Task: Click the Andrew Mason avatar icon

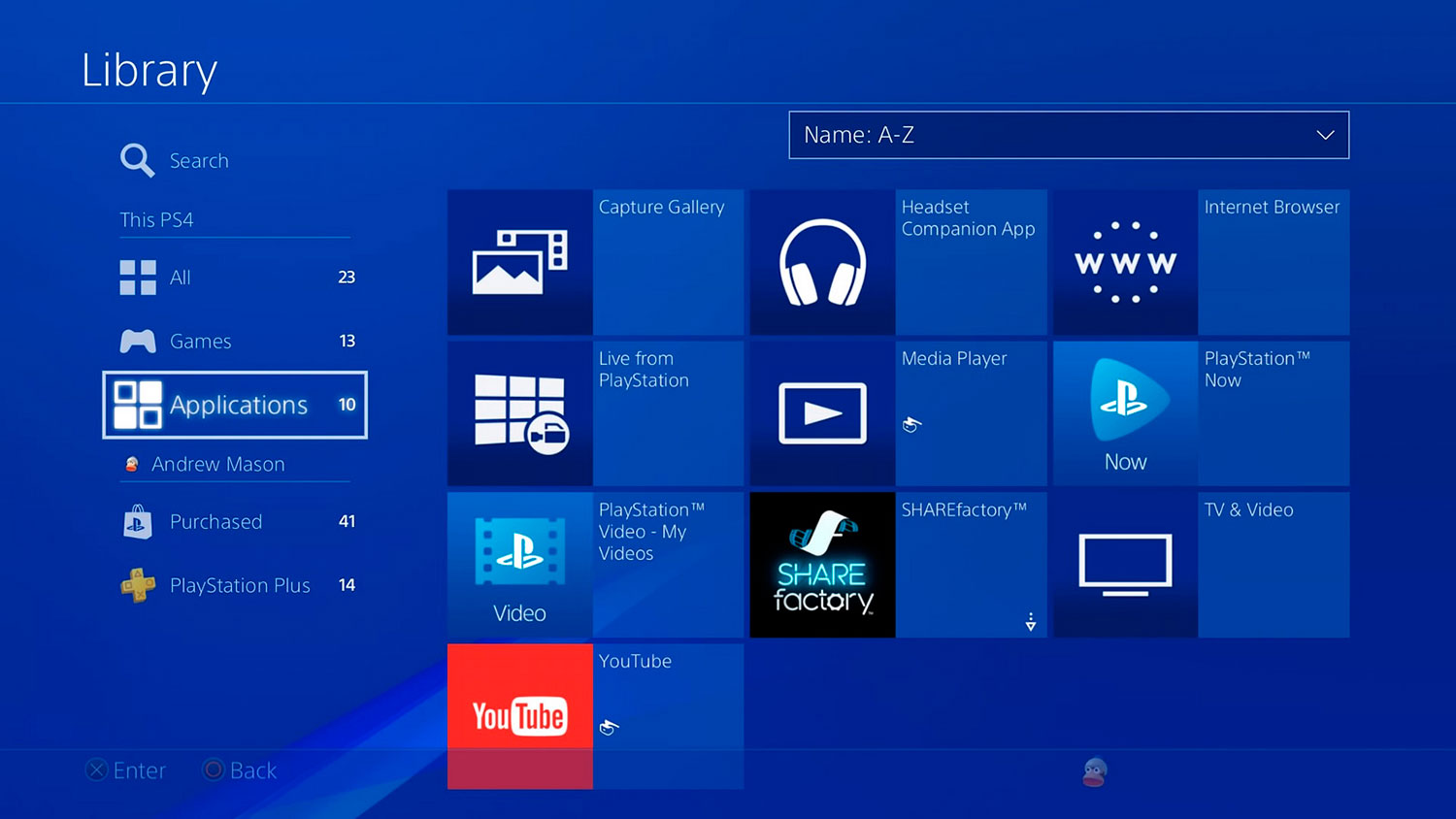Action: (x=132, y=465)
